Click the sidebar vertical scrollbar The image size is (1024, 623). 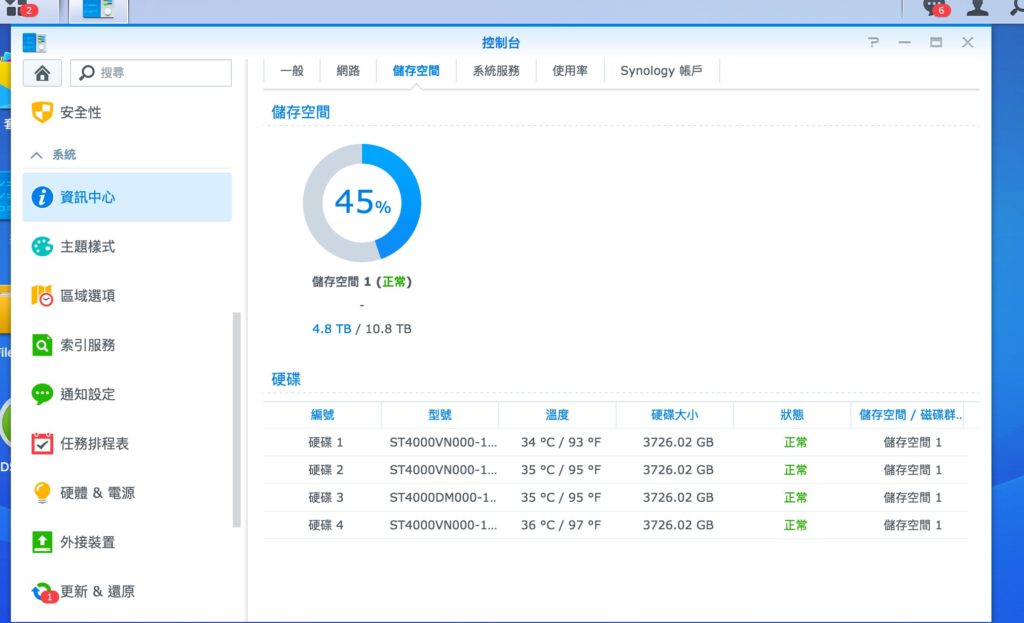[x=236, y=419]
